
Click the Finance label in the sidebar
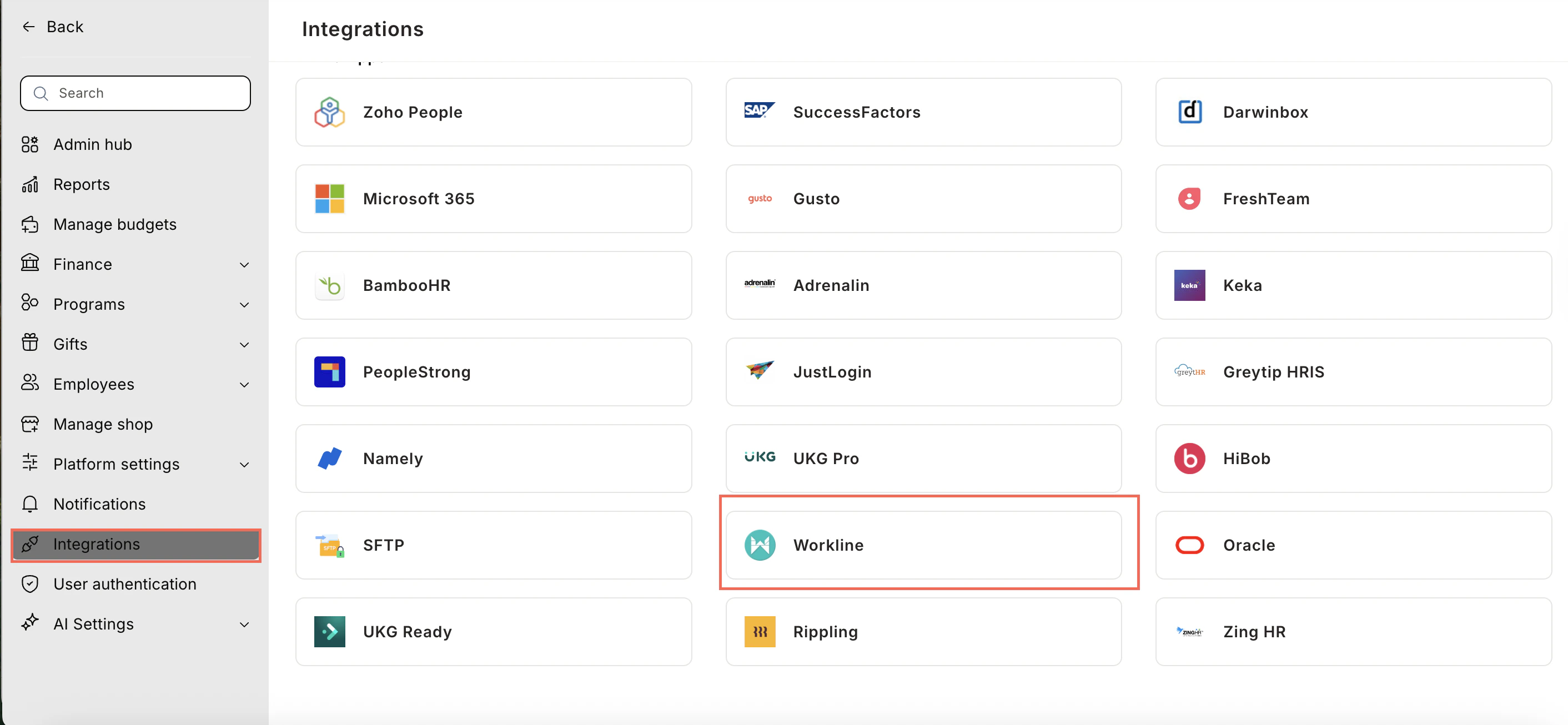coord(83,264)
